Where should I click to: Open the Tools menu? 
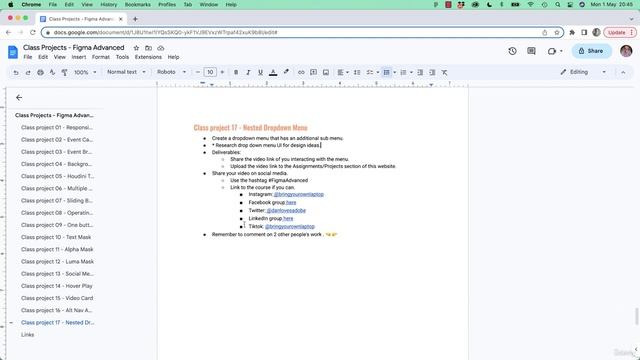[122, 57]
